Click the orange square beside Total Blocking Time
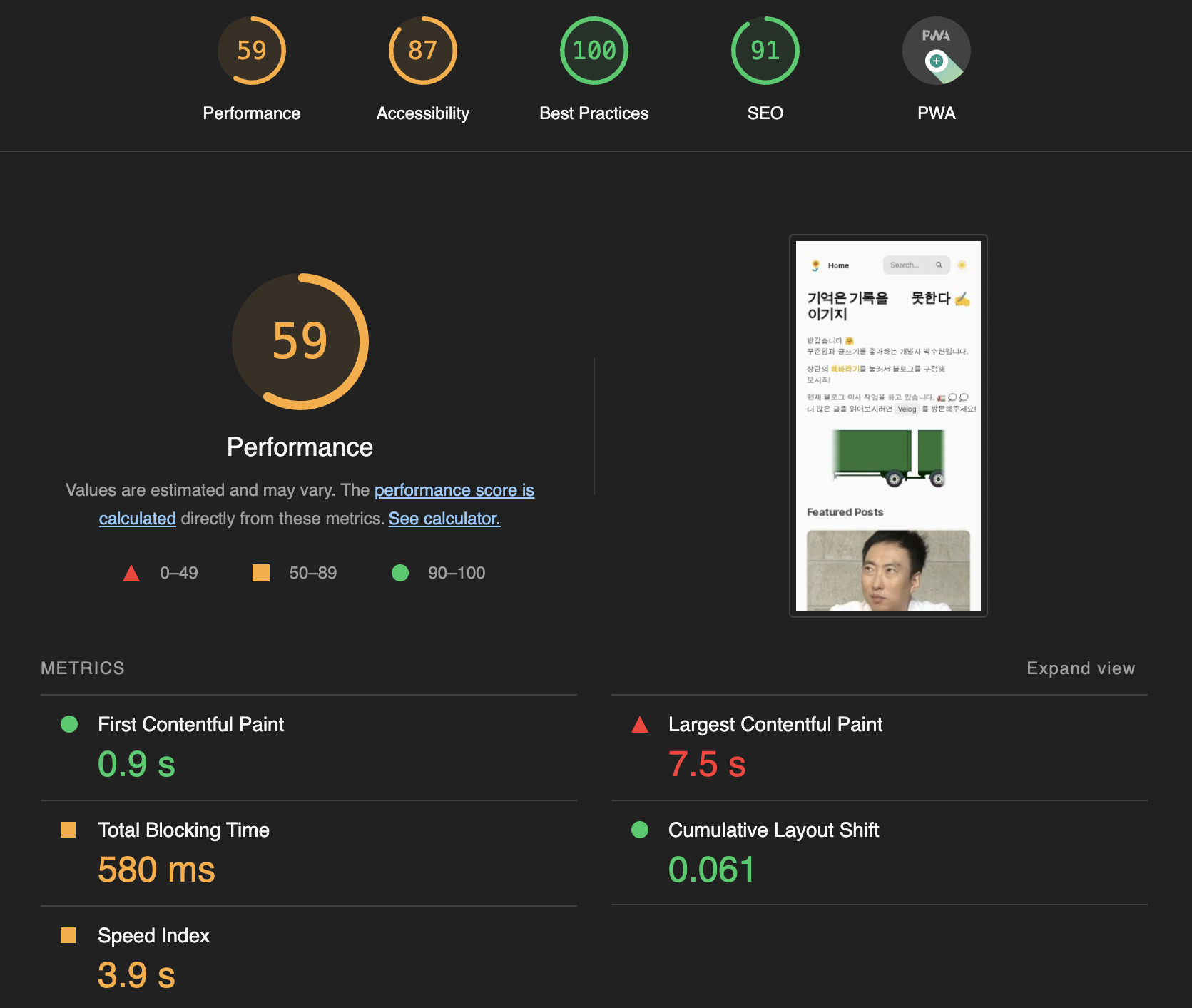 68,830
